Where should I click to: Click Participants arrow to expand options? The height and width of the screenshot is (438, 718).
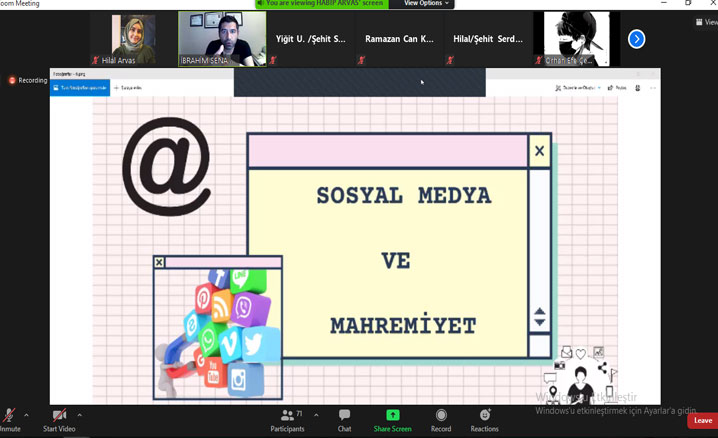[x=316, y=415]
